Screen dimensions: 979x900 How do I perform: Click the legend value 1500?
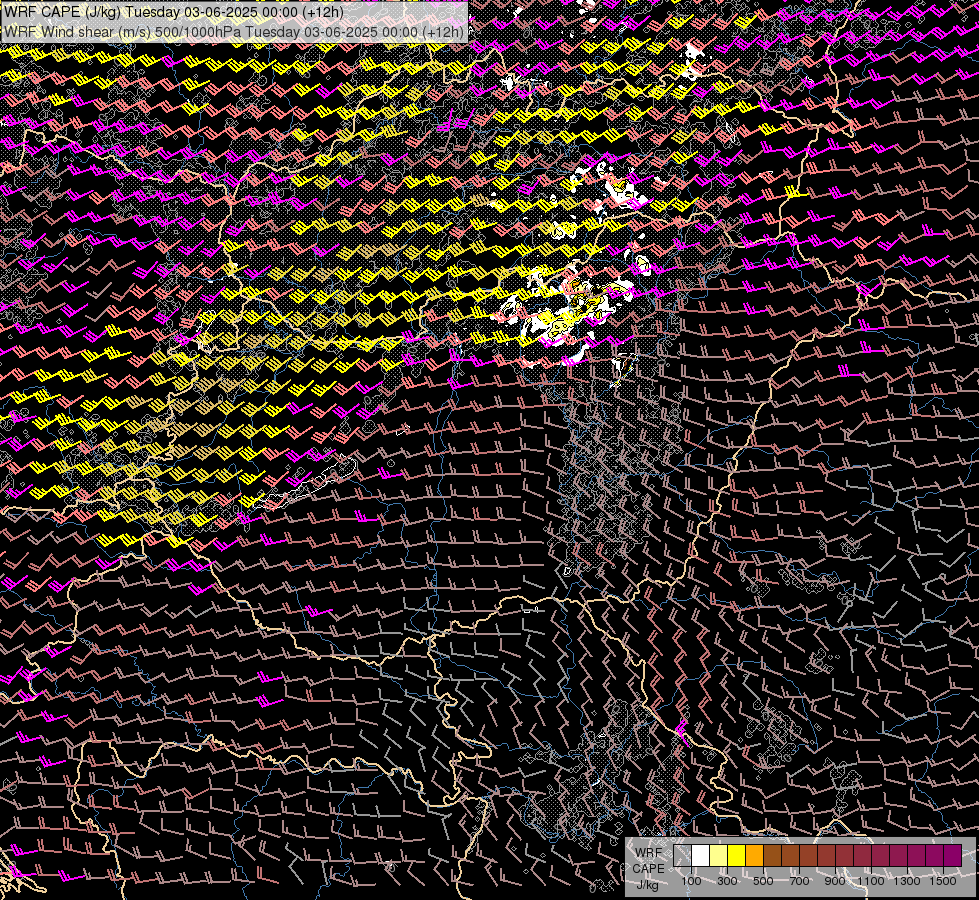click(x=943, y=881)
